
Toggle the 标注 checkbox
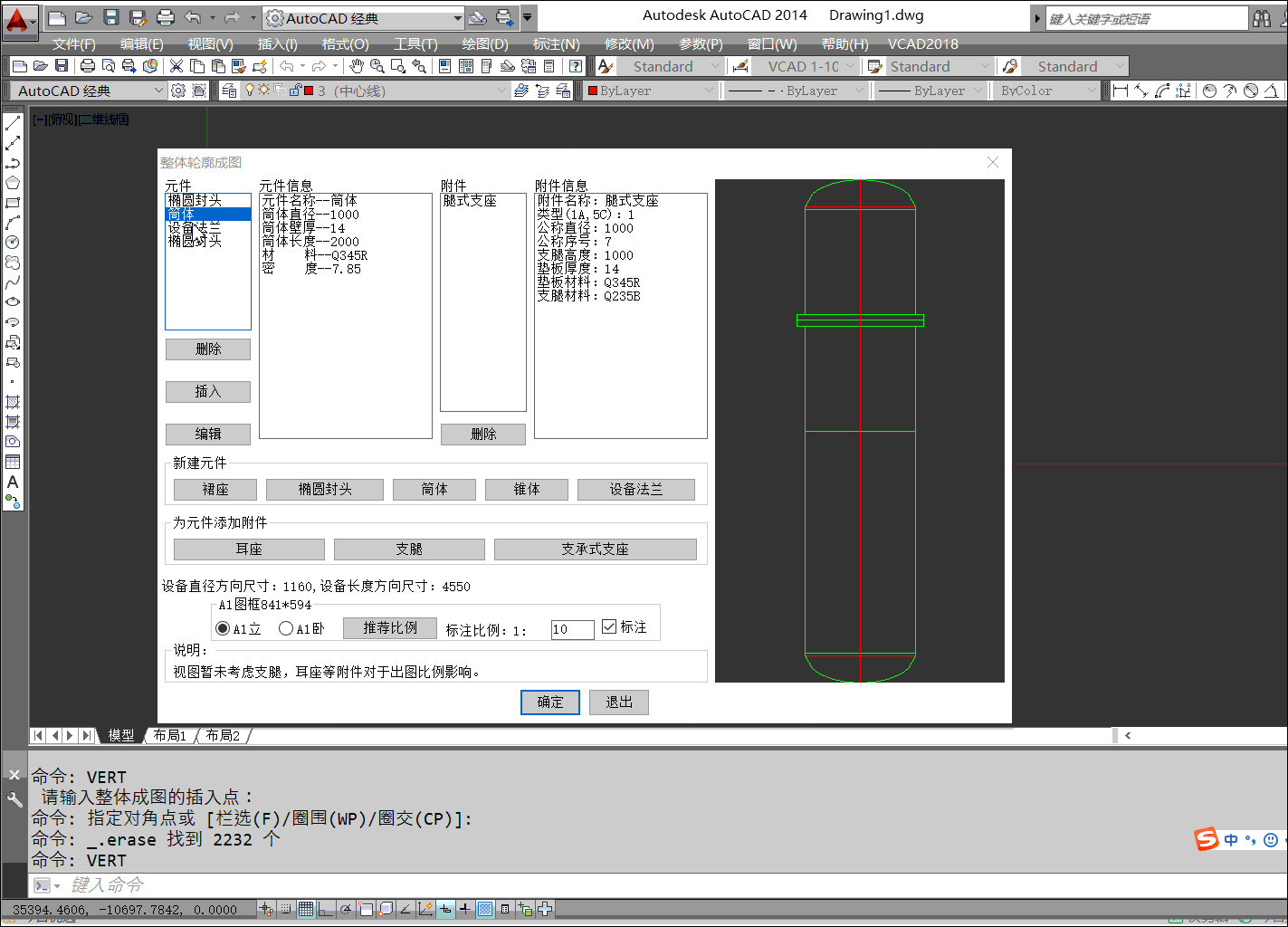coord(609,627)
